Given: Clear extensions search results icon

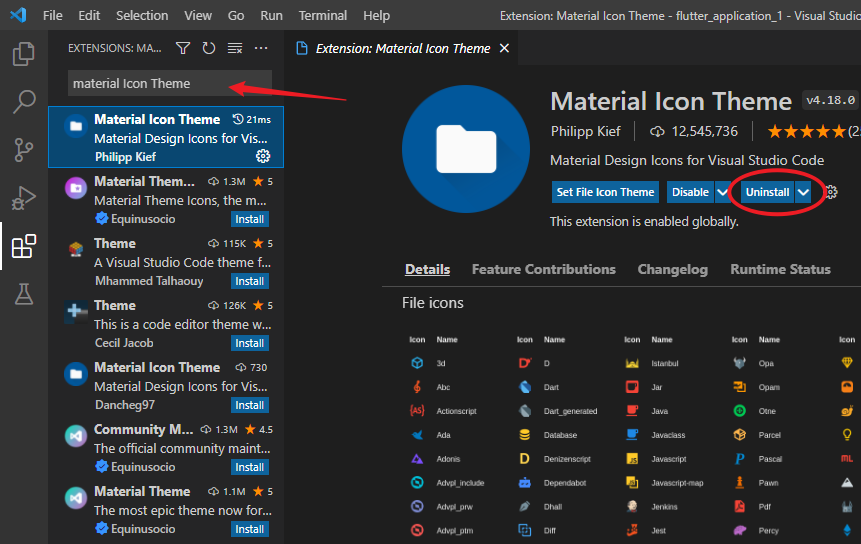Looking at the screenshot, I should point(235,48).
